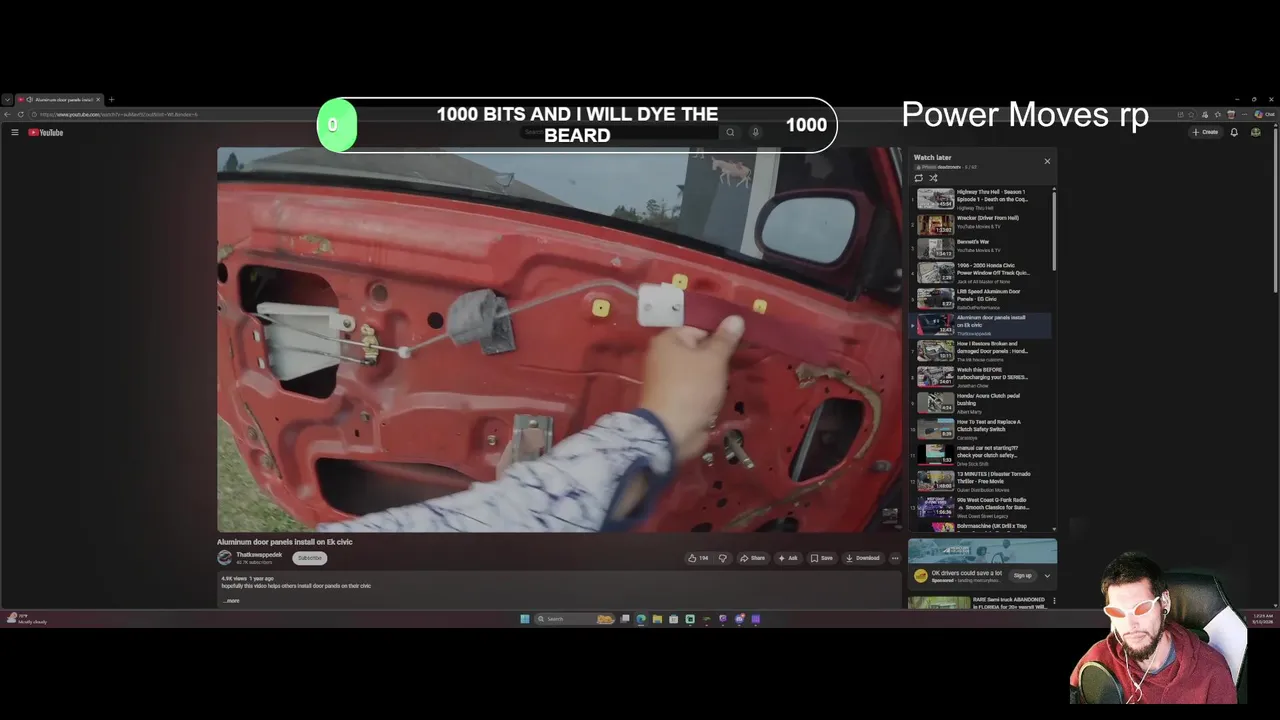Click the Thatkswappedek channel avatar

[225, 557]
